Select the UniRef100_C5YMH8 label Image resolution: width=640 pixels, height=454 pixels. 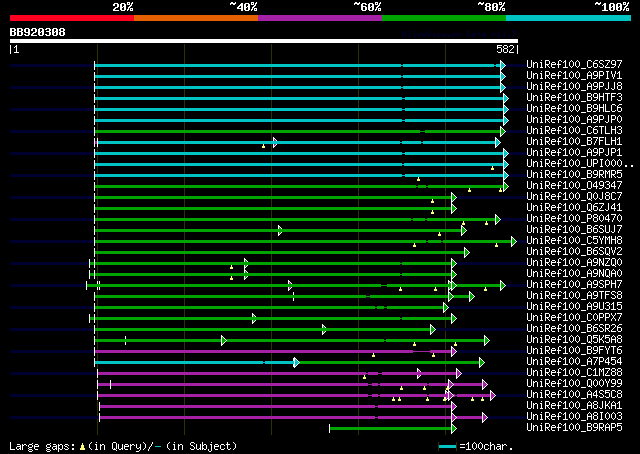click(x=574, y=240)
